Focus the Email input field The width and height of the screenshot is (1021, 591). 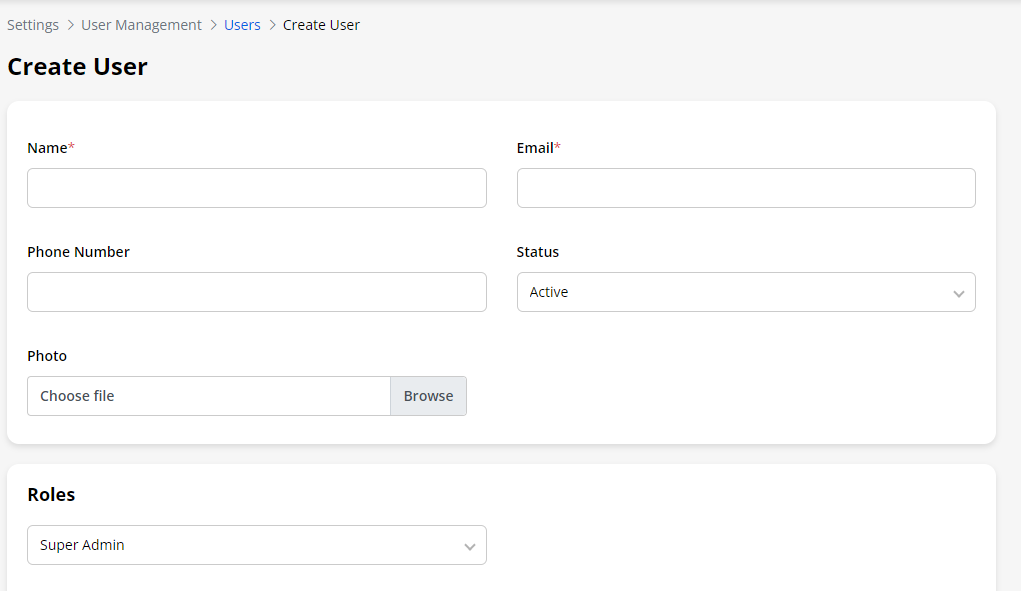pyautogui.click(x=745, y=188)
